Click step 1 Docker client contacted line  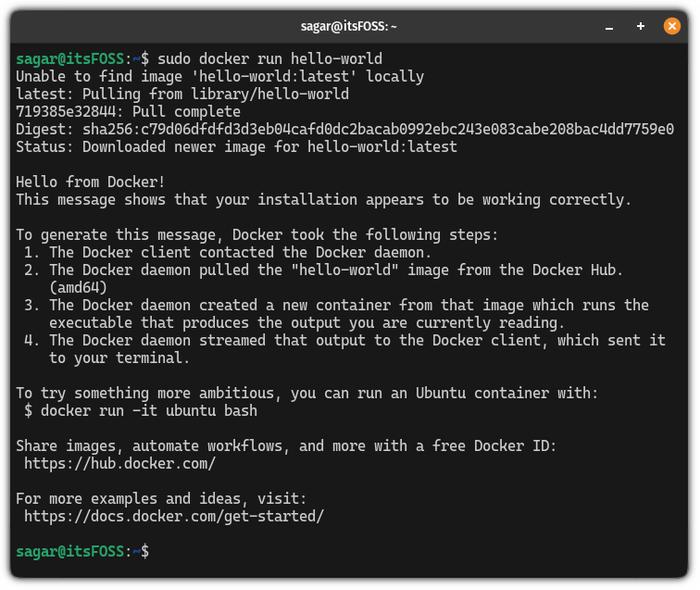tap(228, 253)
